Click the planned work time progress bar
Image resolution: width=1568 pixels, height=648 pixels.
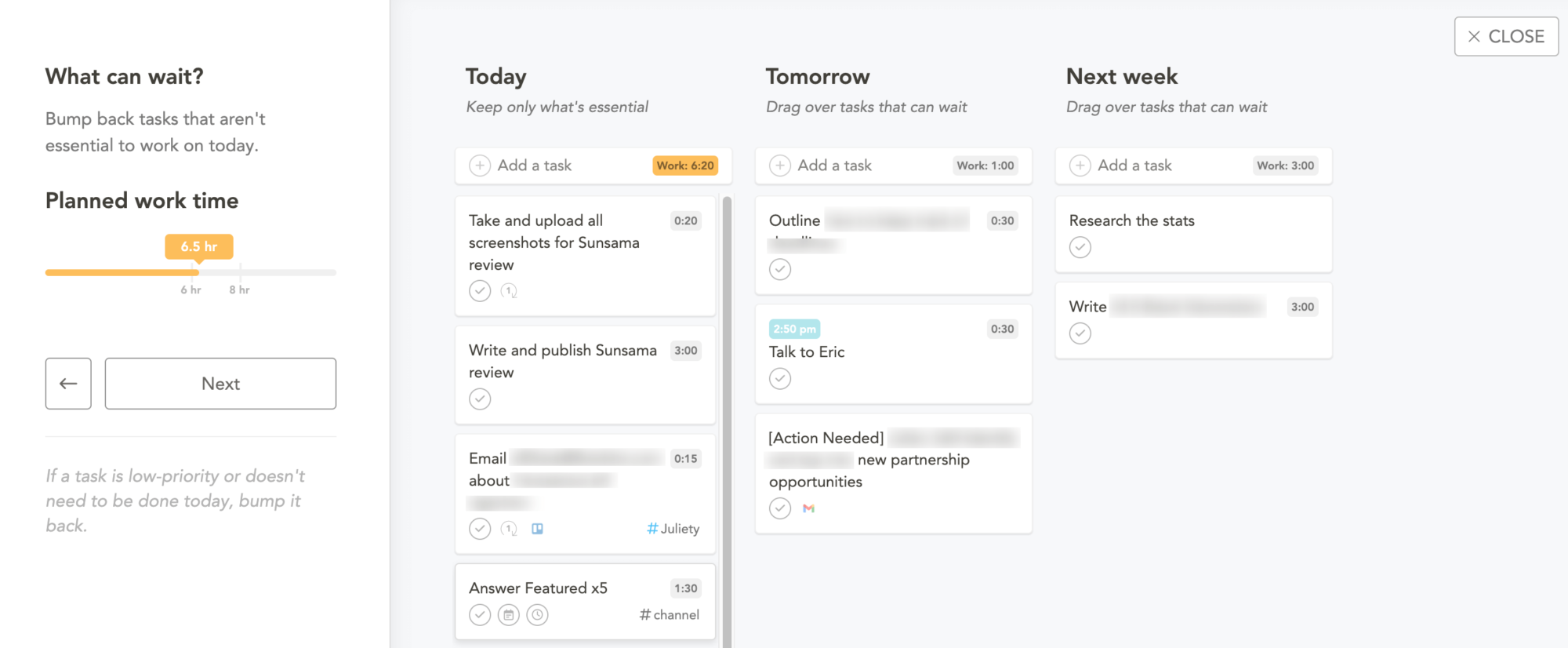(x=191, y=272)
